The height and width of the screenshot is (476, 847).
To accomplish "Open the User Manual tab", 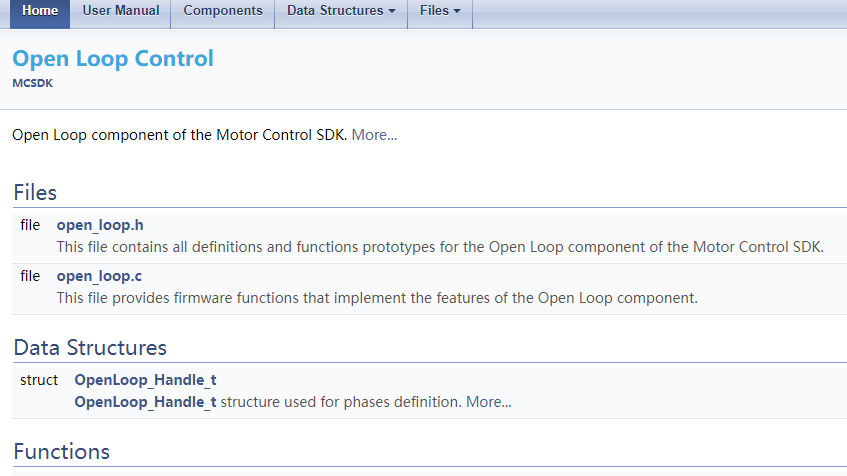I will point(120,11).
